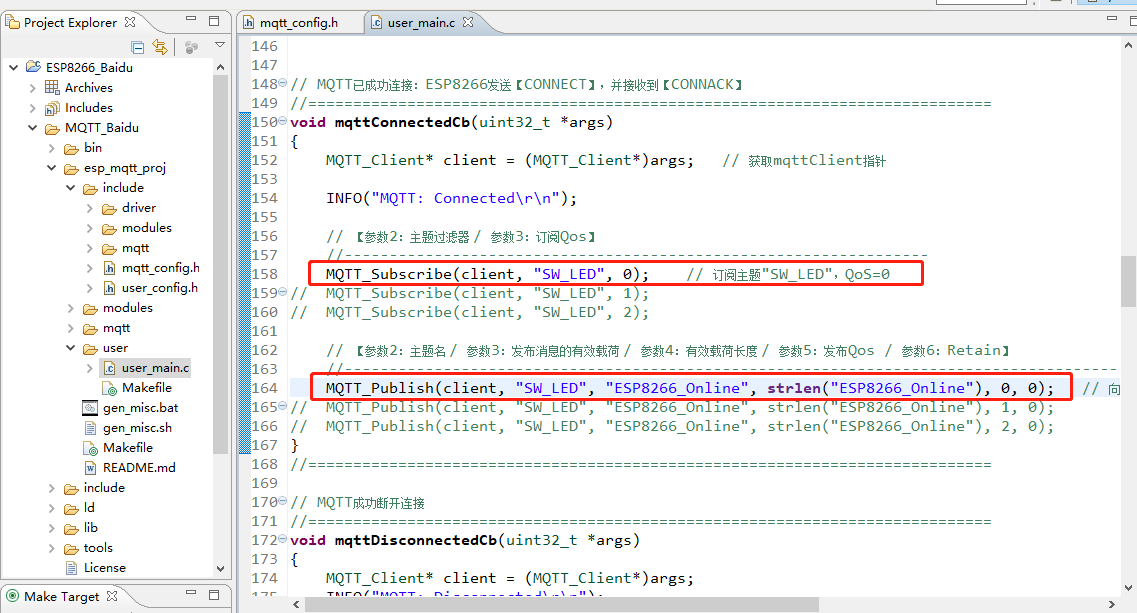Click the Makefile icon under user folder
The width and height of the screenshot is (1137, 613).
109,387
